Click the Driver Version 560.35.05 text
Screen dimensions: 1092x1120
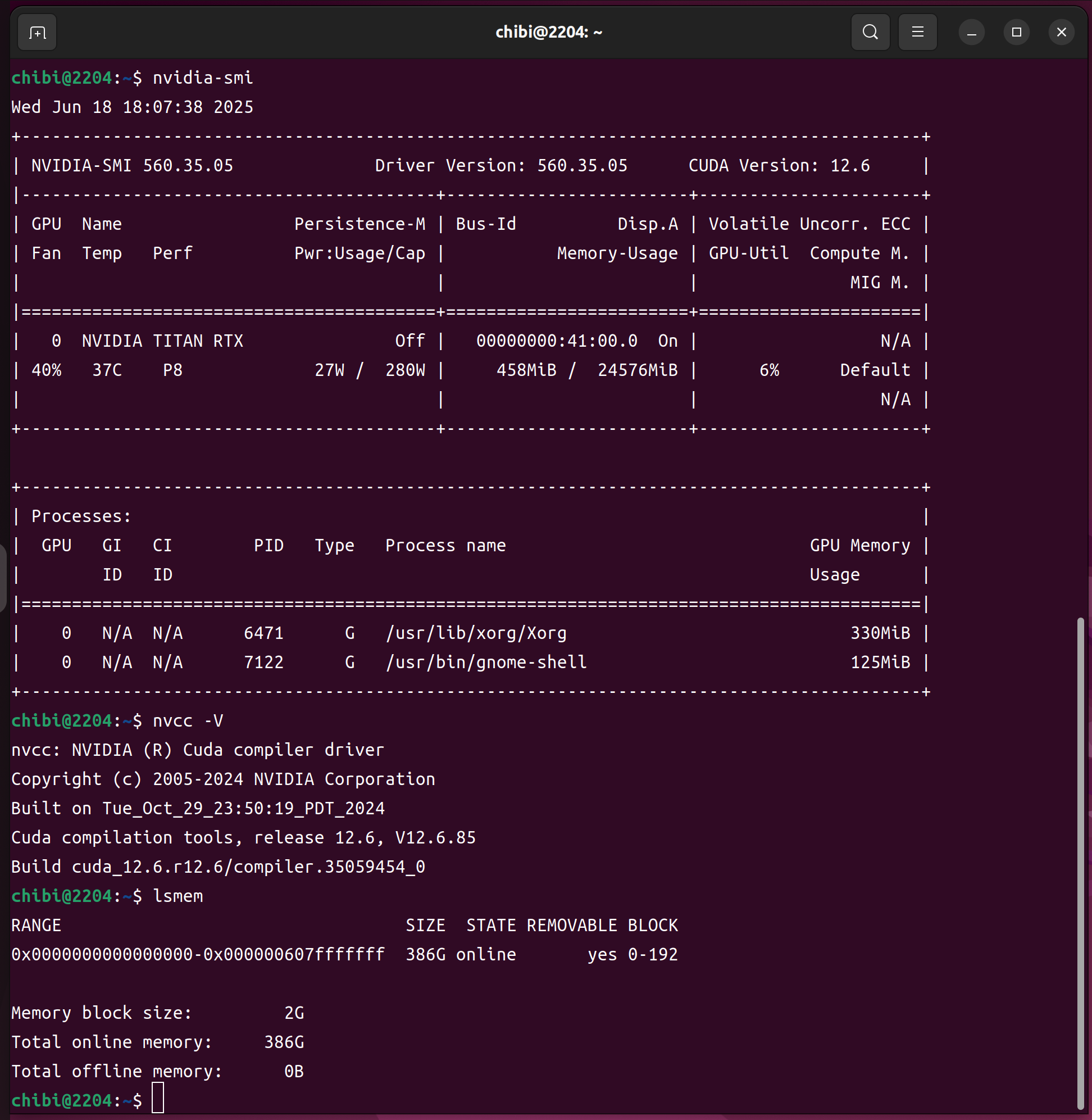(x=501, y=166)
